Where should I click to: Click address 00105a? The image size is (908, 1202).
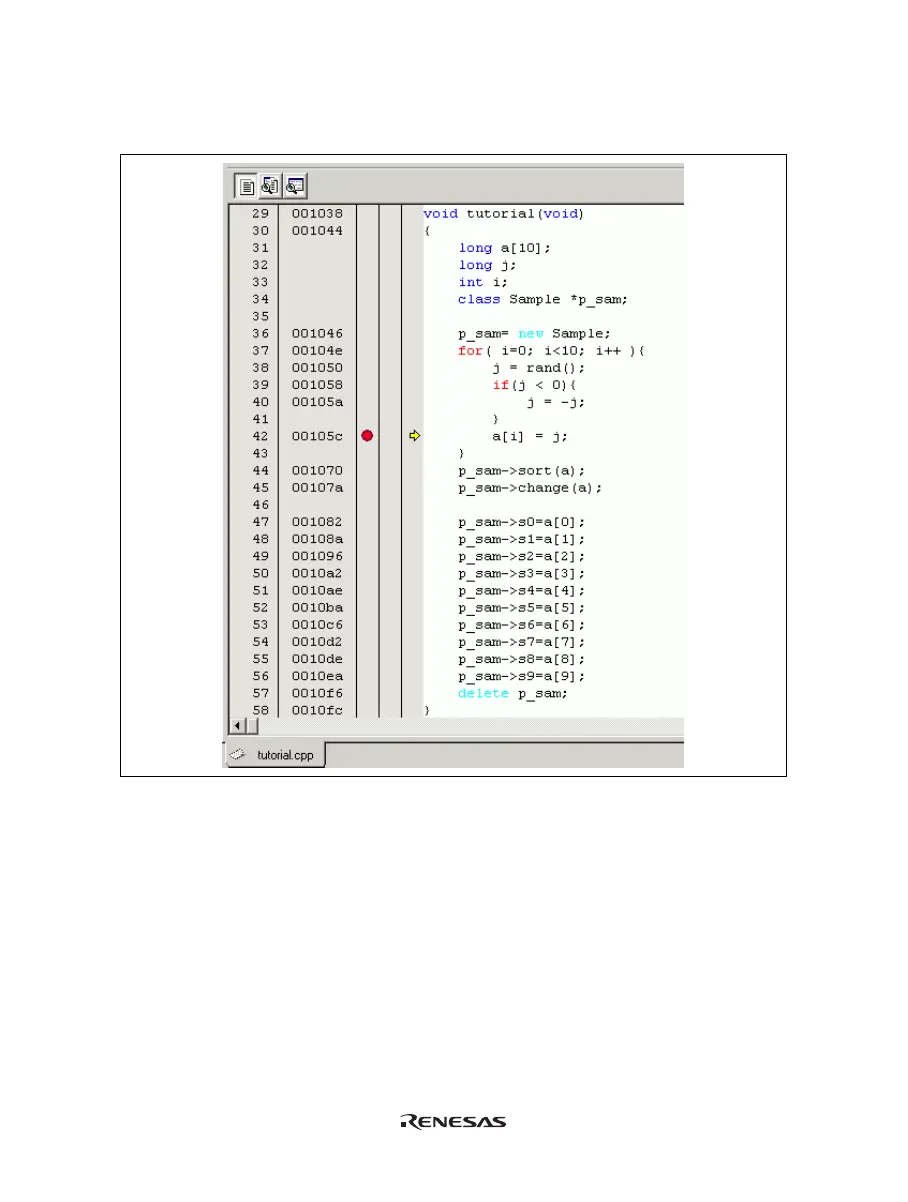click(317, 402)
